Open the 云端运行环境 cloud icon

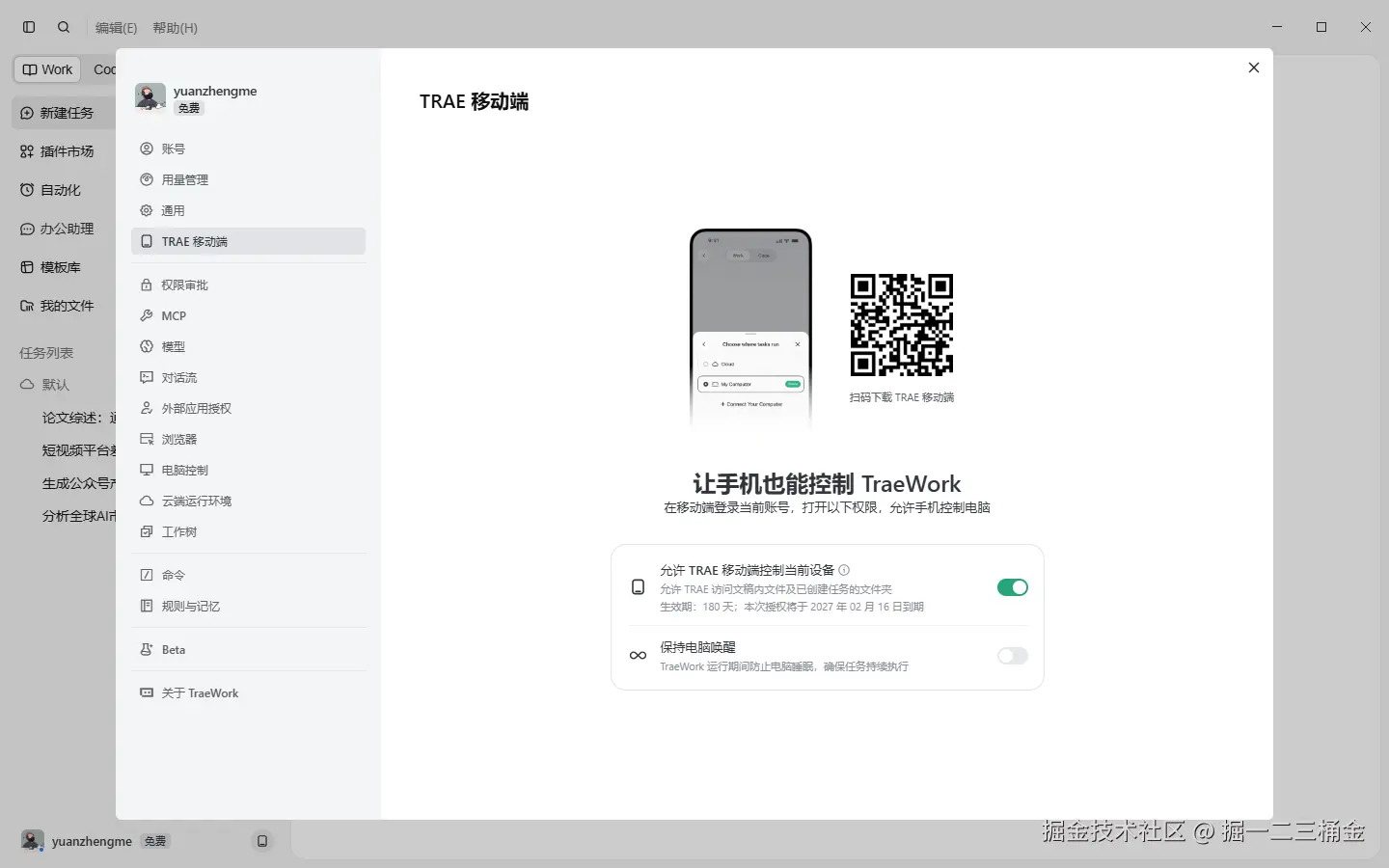tap(147, 501)
